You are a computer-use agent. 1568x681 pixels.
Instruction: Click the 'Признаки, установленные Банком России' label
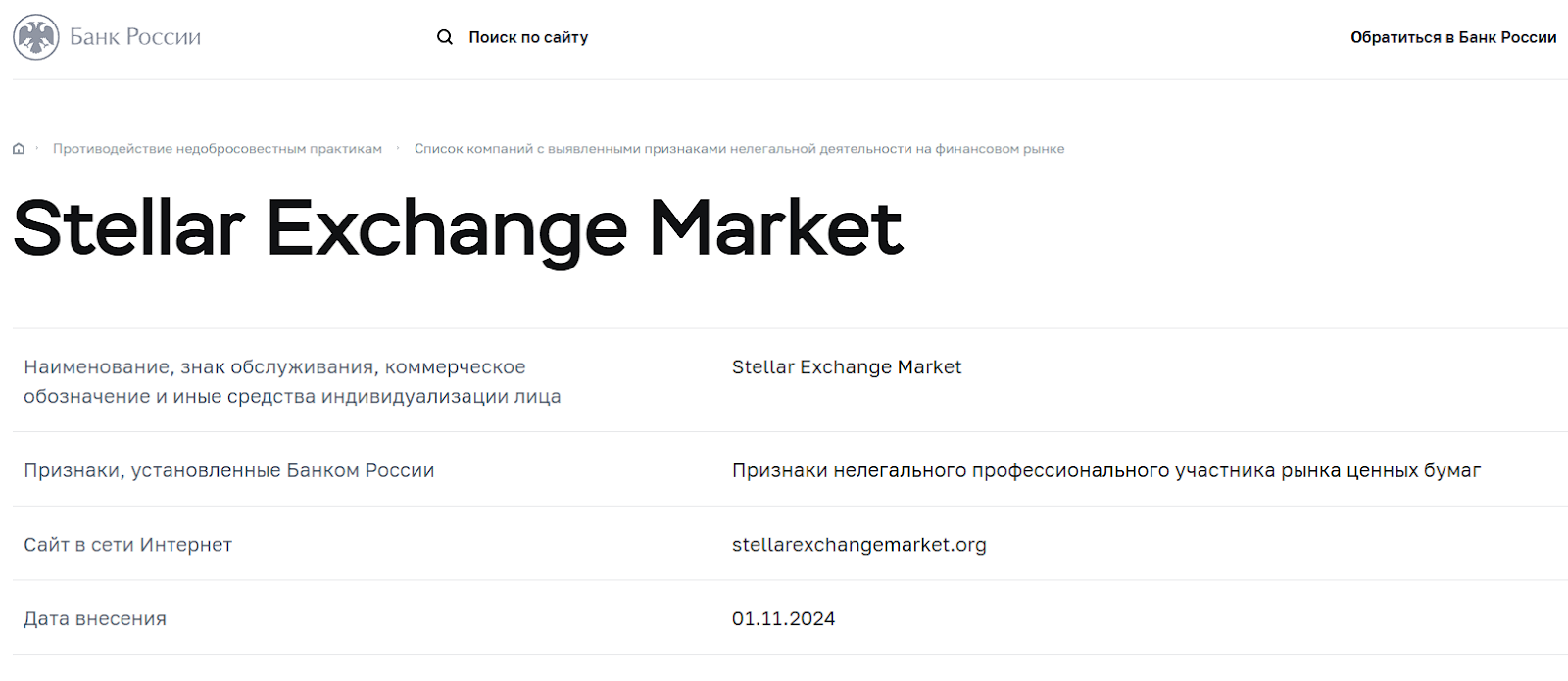[228, 470]
